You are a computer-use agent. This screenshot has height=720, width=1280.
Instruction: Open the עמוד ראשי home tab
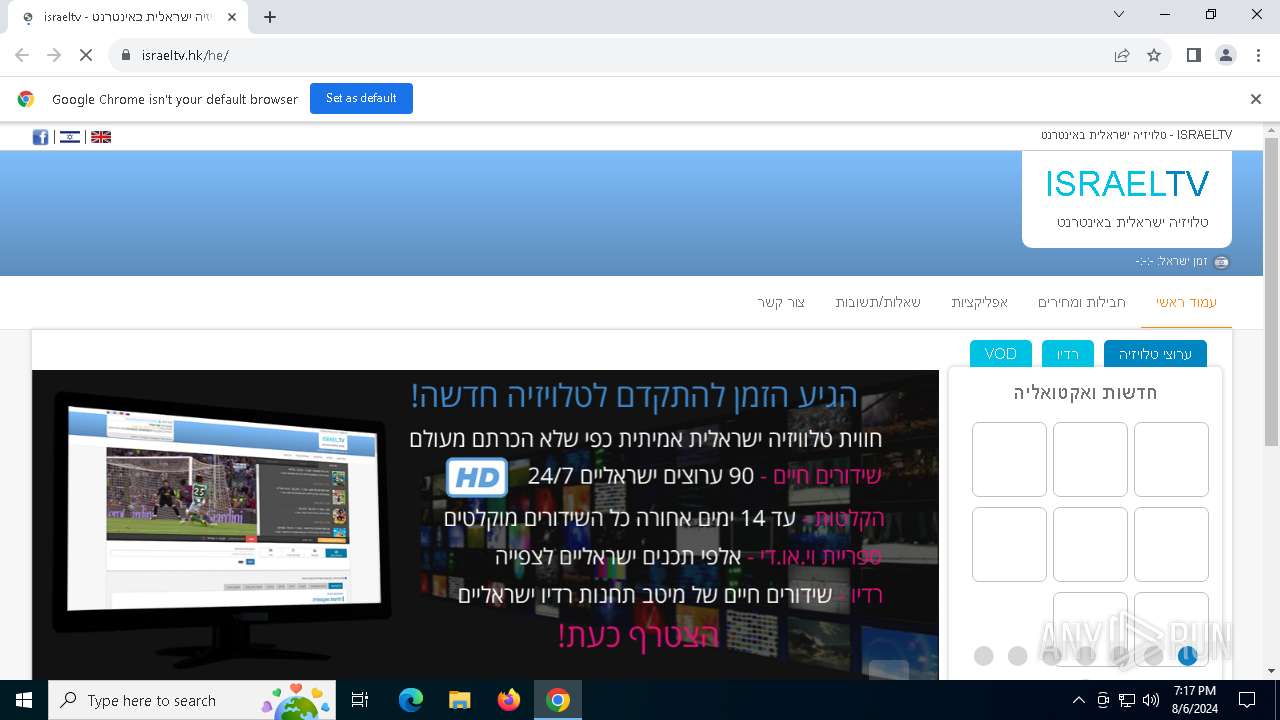(x=1186, y=302)
